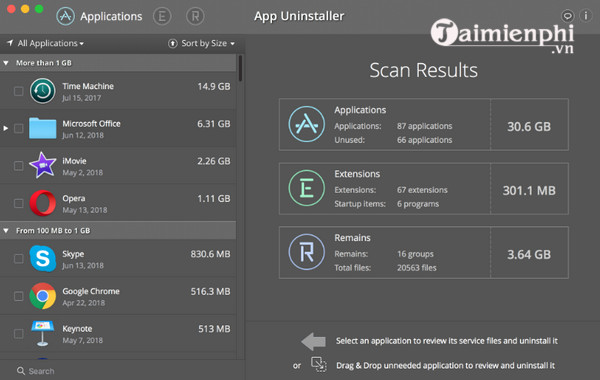Click the 14.9 GB size value

click(214, 86)
